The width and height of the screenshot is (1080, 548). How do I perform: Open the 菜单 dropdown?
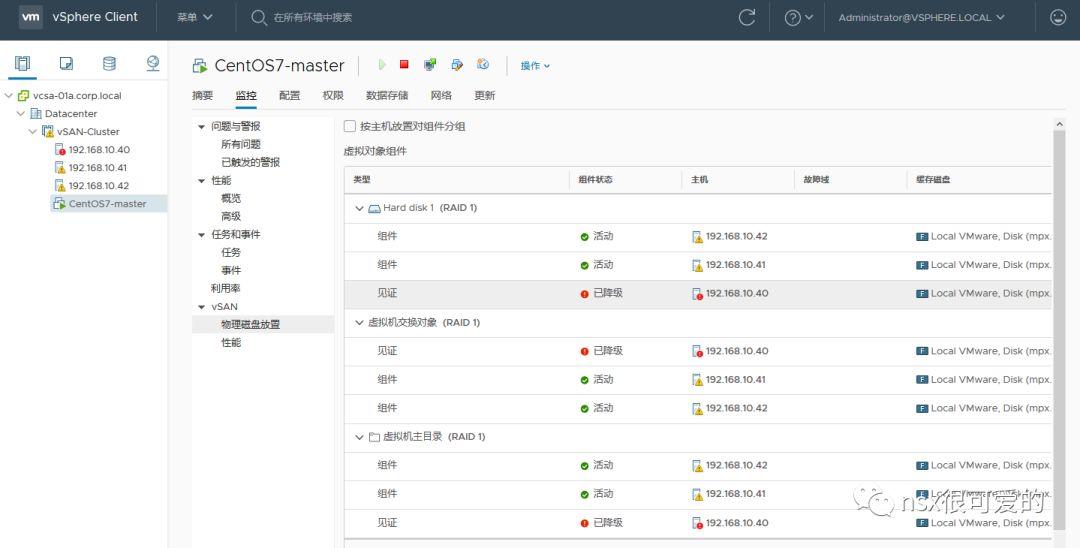click(x=195, y=17)
